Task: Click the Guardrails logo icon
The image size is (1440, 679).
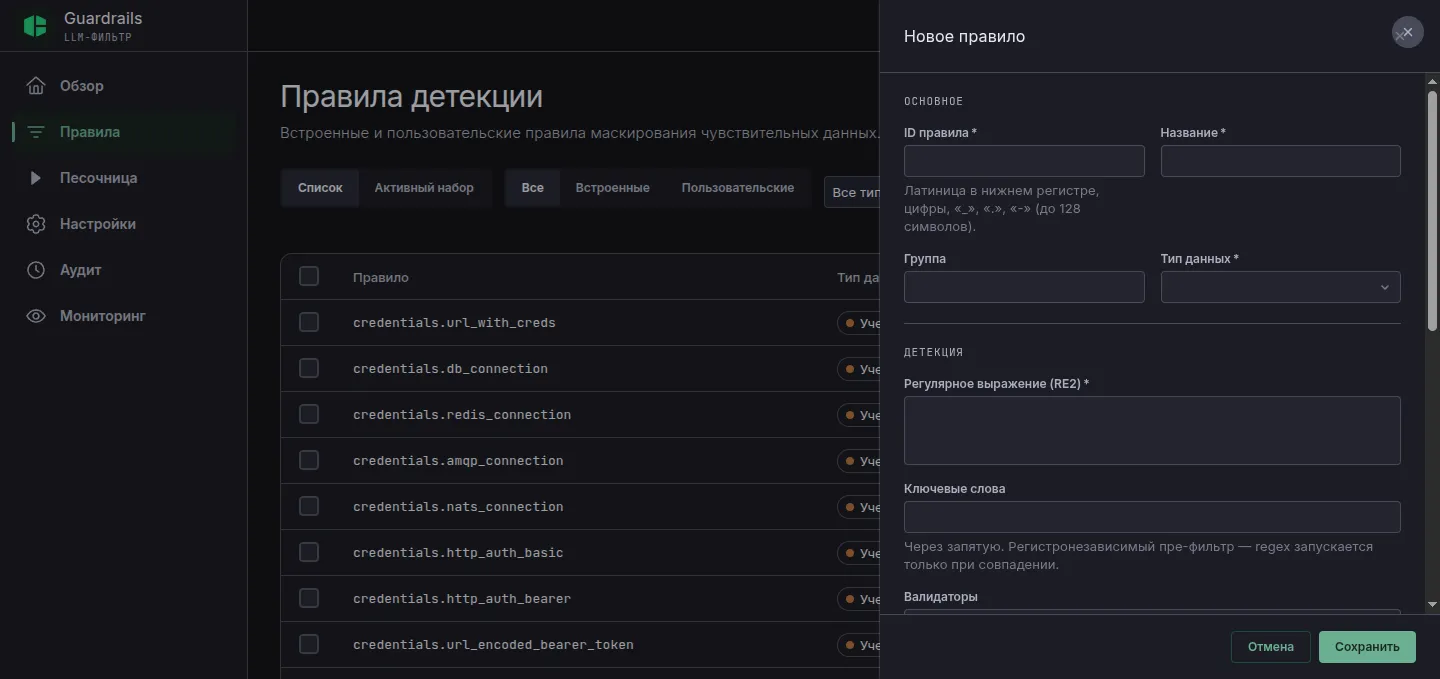Action: pyautogui.click(x=35, y=26)
